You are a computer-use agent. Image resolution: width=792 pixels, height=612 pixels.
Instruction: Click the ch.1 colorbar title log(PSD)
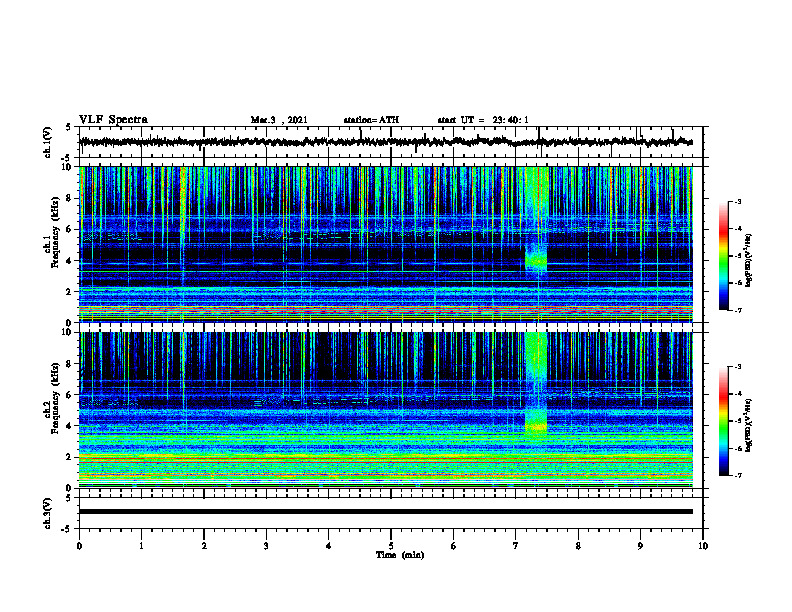click(748, 261)
